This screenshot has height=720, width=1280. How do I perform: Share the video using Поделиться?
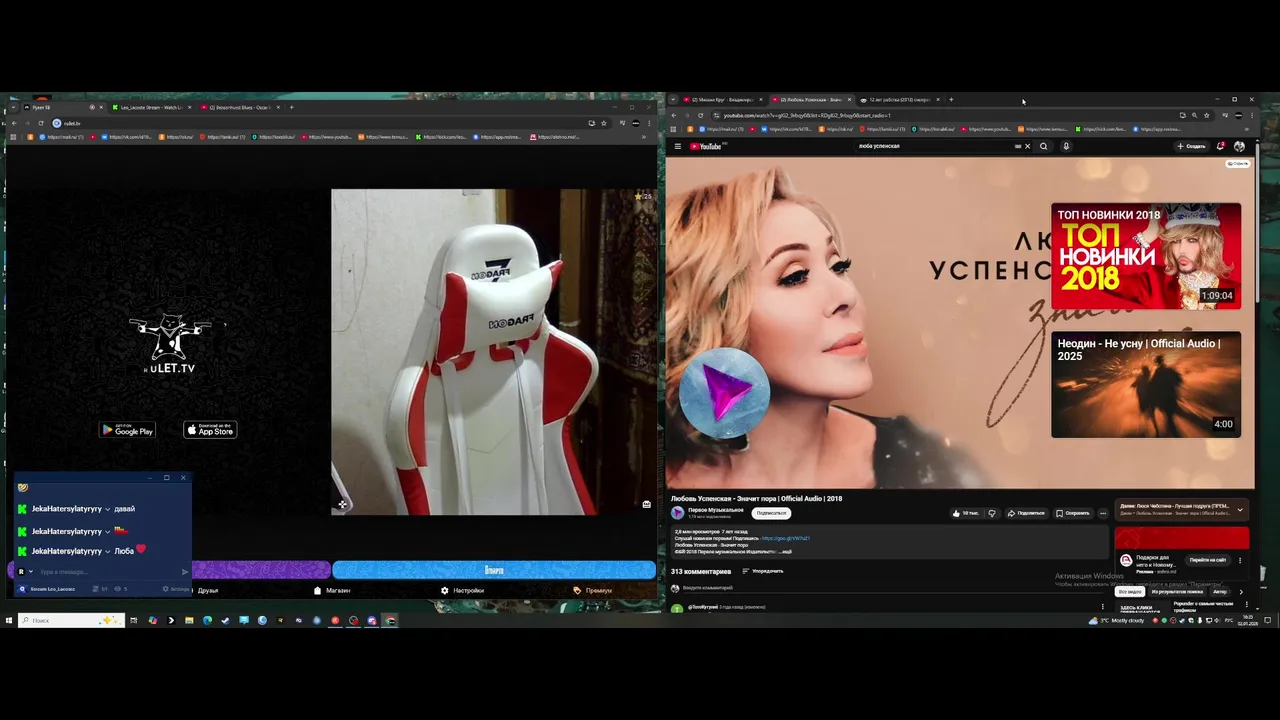(x=1026, y=513)
